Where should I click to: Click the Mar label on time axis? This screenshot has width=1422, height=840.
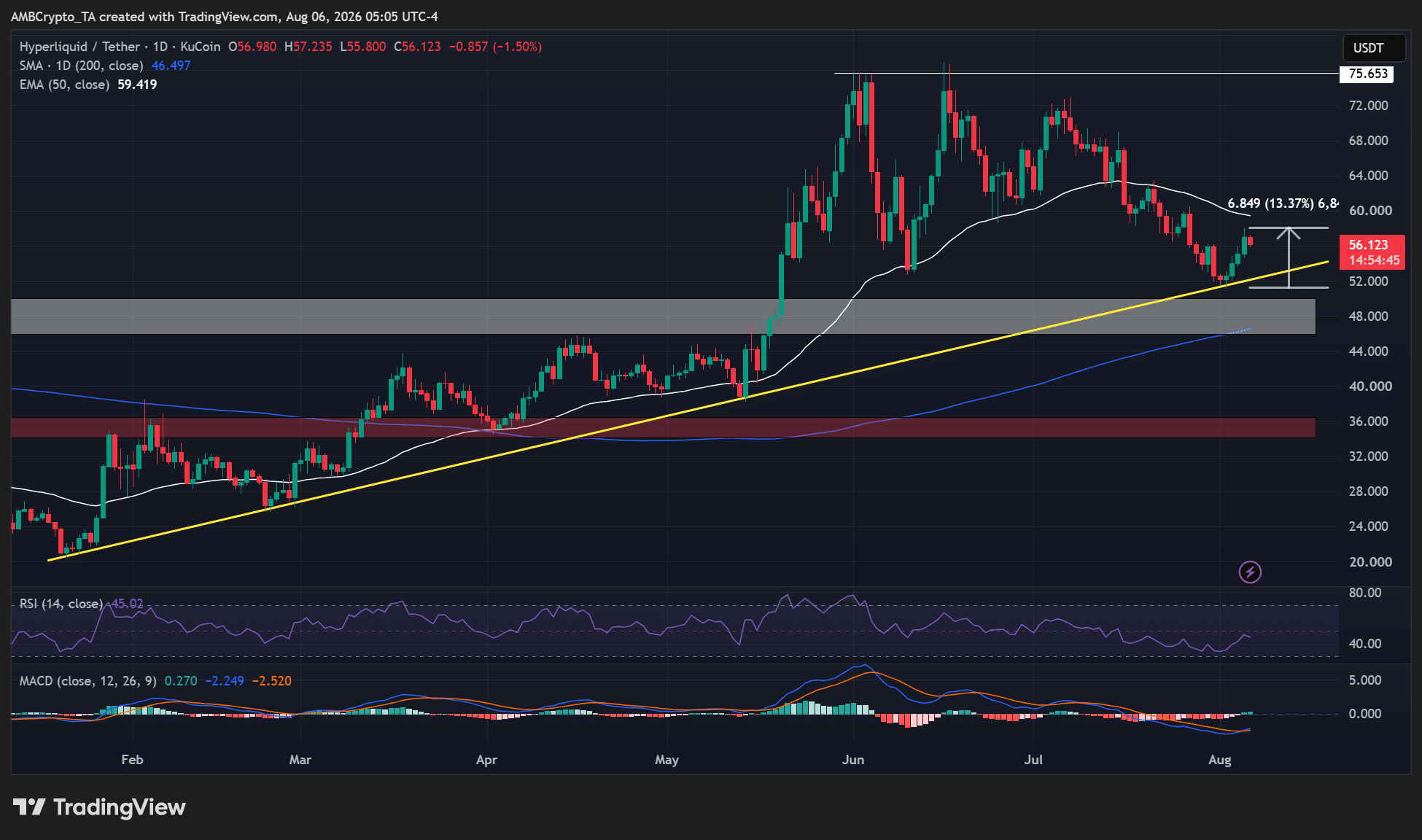click(x=300, y=760)
